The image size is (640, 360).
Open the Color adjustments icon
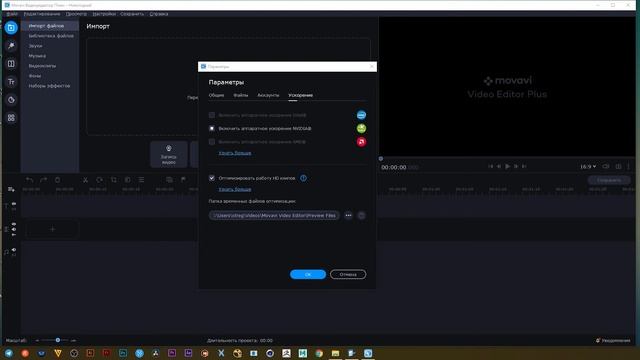click(x=127, y=180)
